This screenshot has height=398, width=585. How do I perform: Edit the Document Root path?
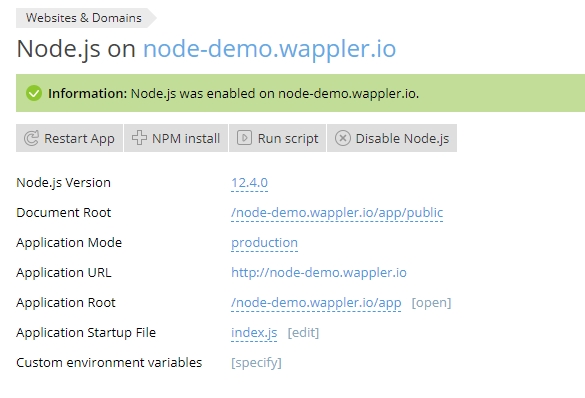tap(337, 213)
